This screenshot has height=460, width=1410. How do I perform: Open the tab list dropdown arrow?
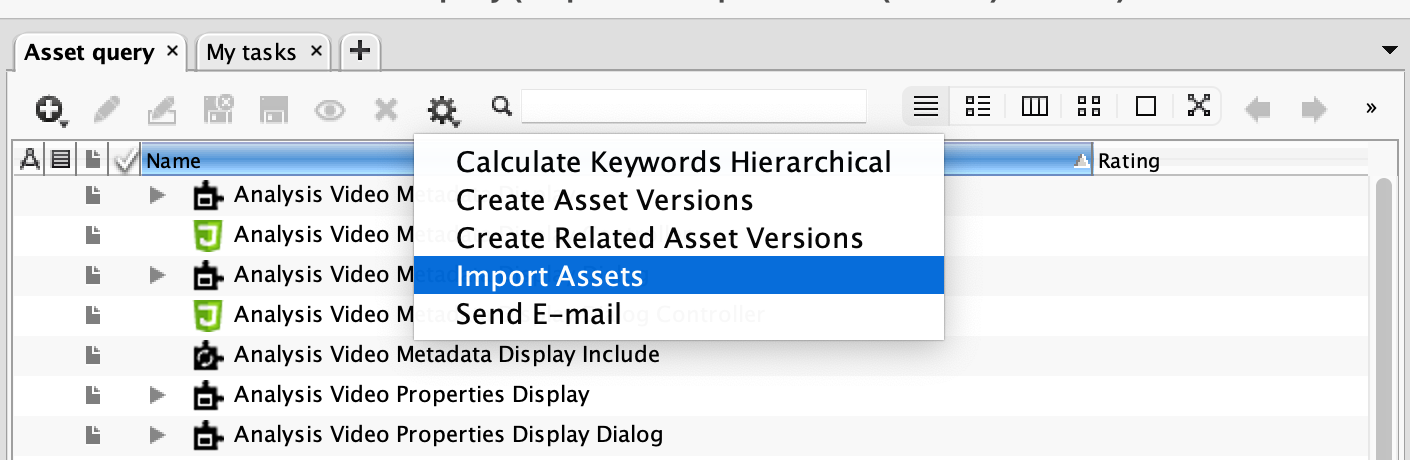coord(1388,50)
